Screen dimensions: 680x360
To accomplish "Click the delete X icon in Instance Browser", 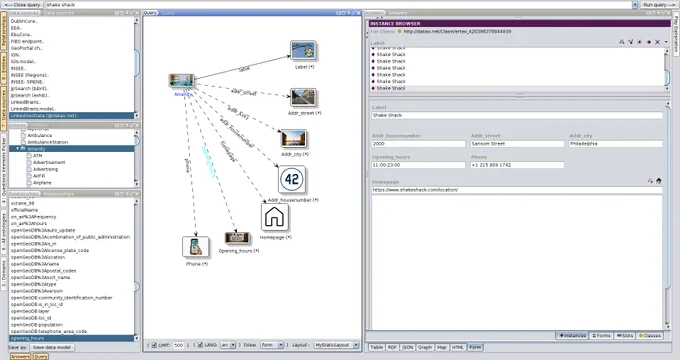I will 657,42.
